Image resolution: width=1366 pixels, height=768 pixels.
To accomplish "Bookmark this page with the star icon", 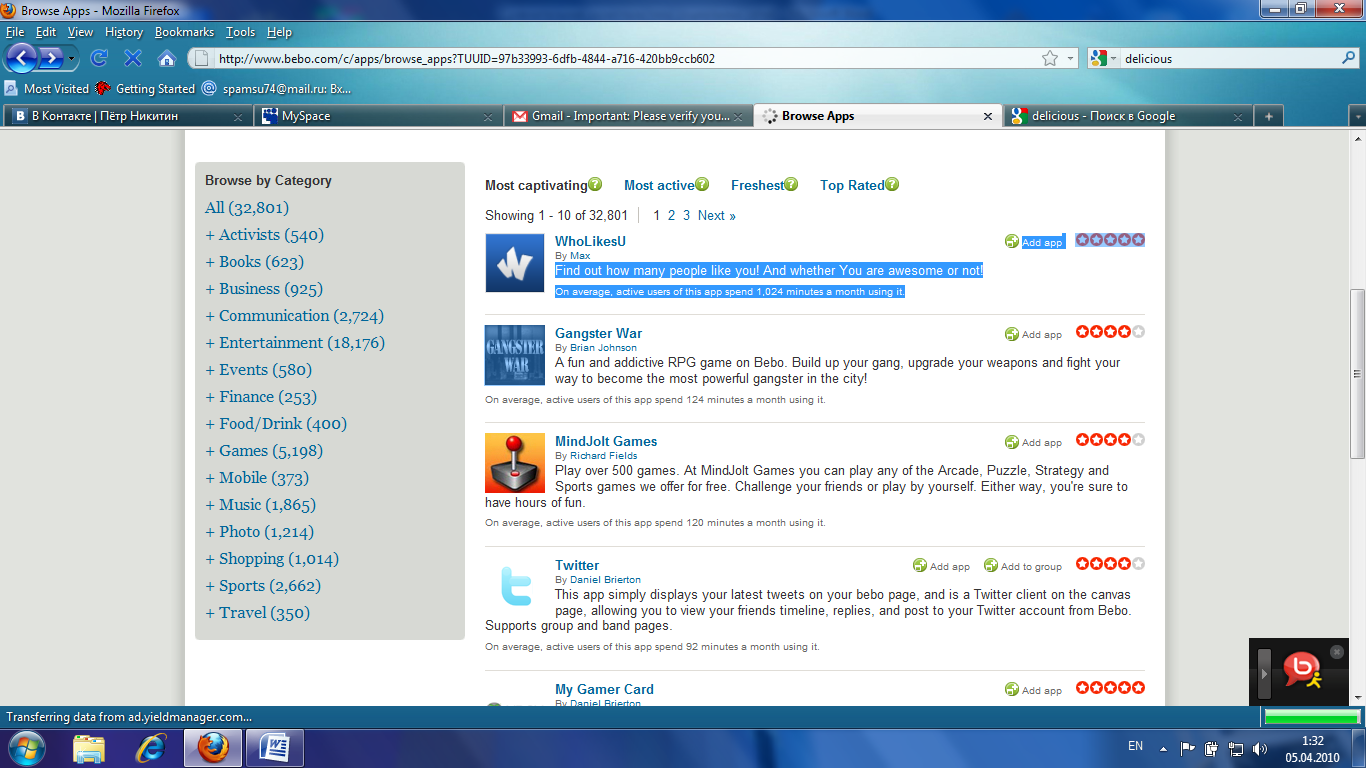I will 1050,58.
